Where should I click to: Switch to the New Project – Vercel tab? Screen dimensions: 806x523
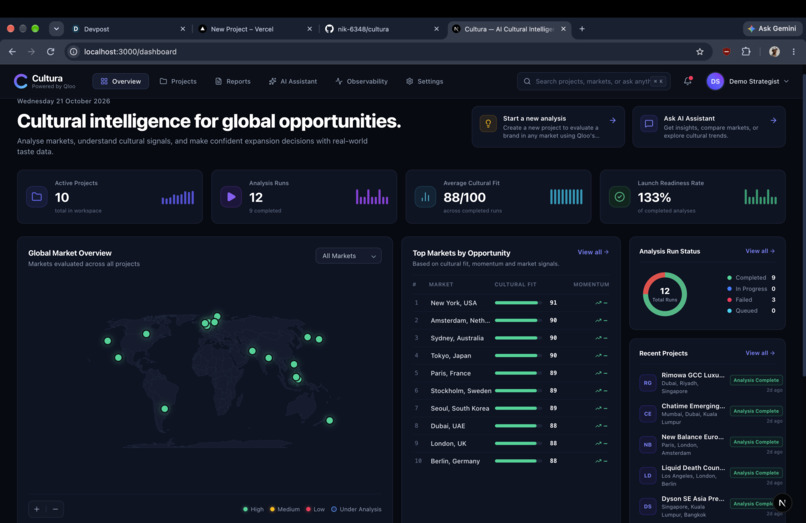click(x=255, y=29)
